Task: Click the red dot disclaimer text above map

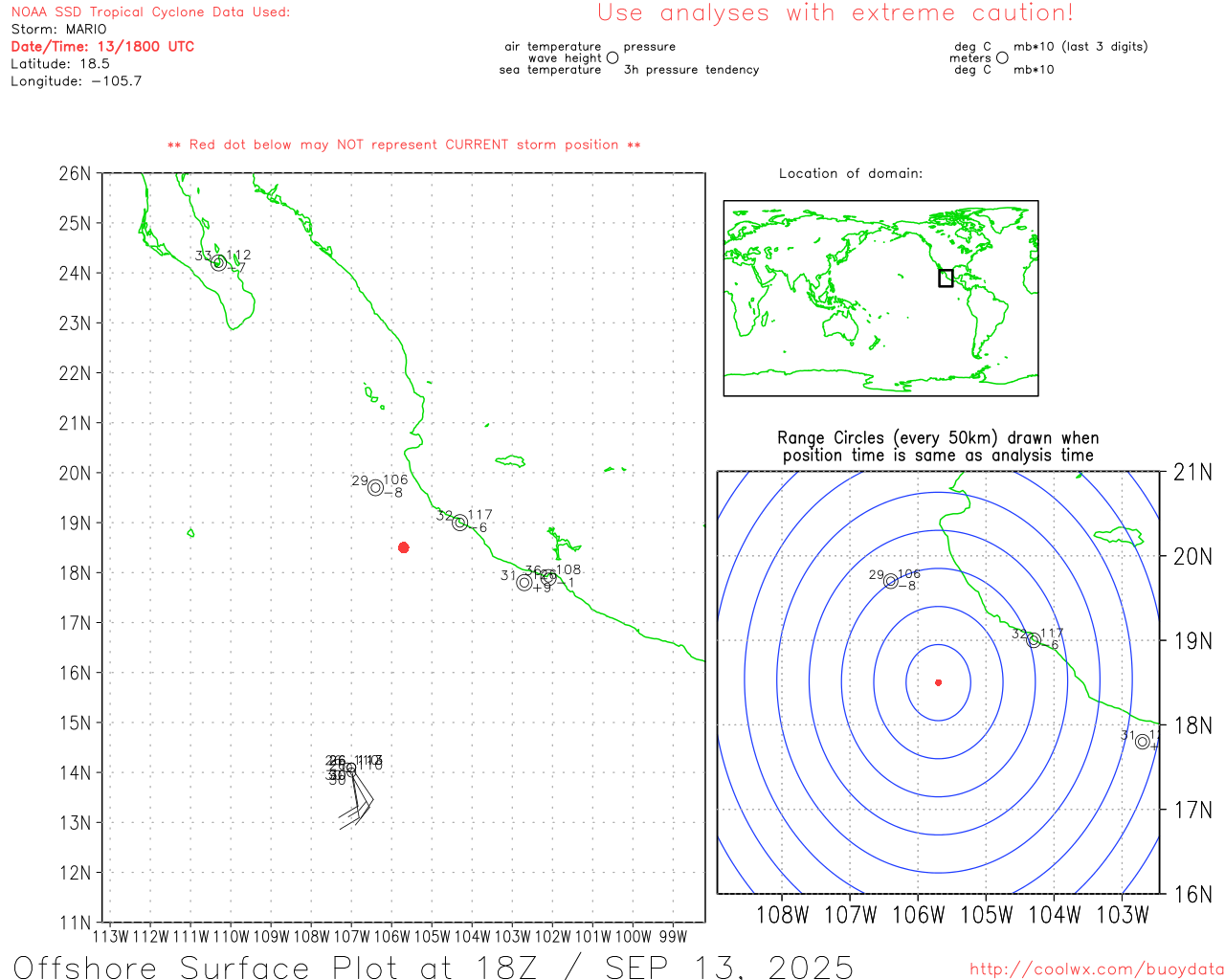Action: click(404, 145)
